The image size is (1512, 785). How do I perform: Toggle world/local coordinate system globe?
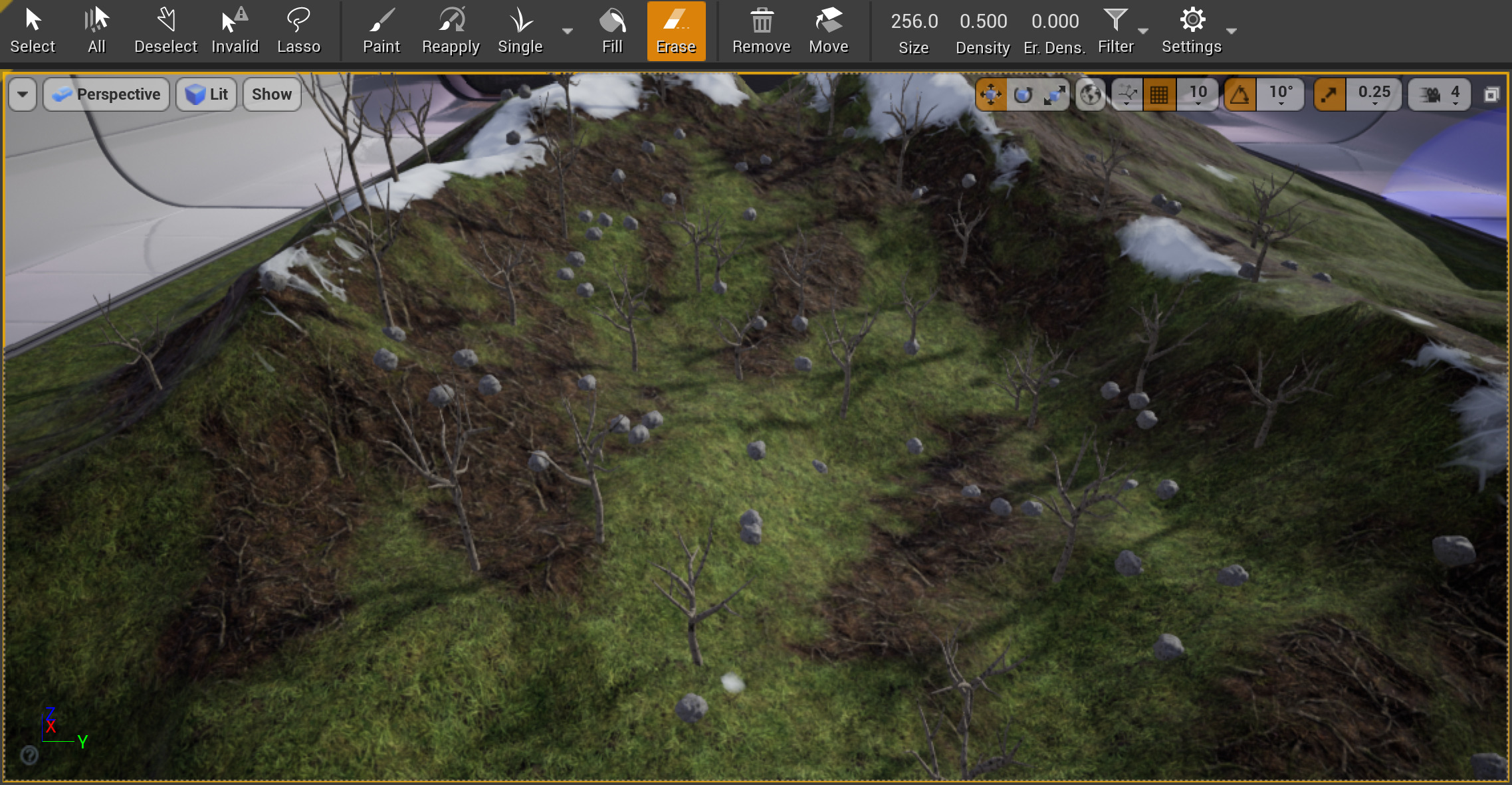[1090, 94]
